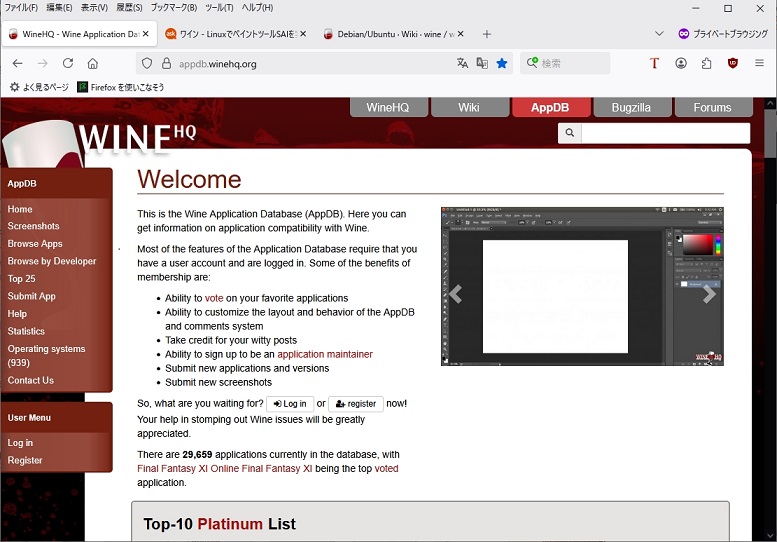Click the Photoshop screenshot thumbnail

[x=582, y=287]
